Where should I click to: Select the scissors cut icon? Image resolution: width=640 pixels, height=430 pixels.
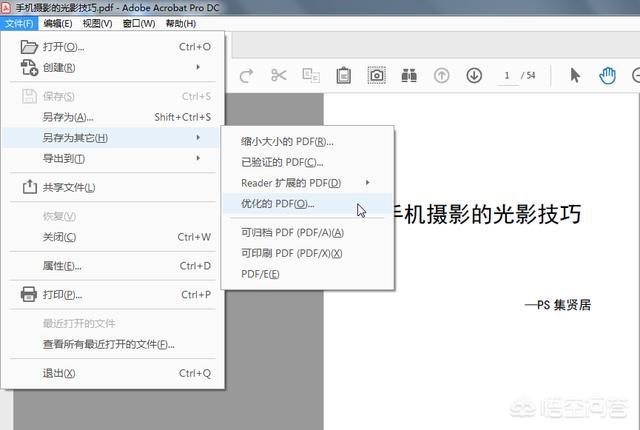(x=278, y=75)
